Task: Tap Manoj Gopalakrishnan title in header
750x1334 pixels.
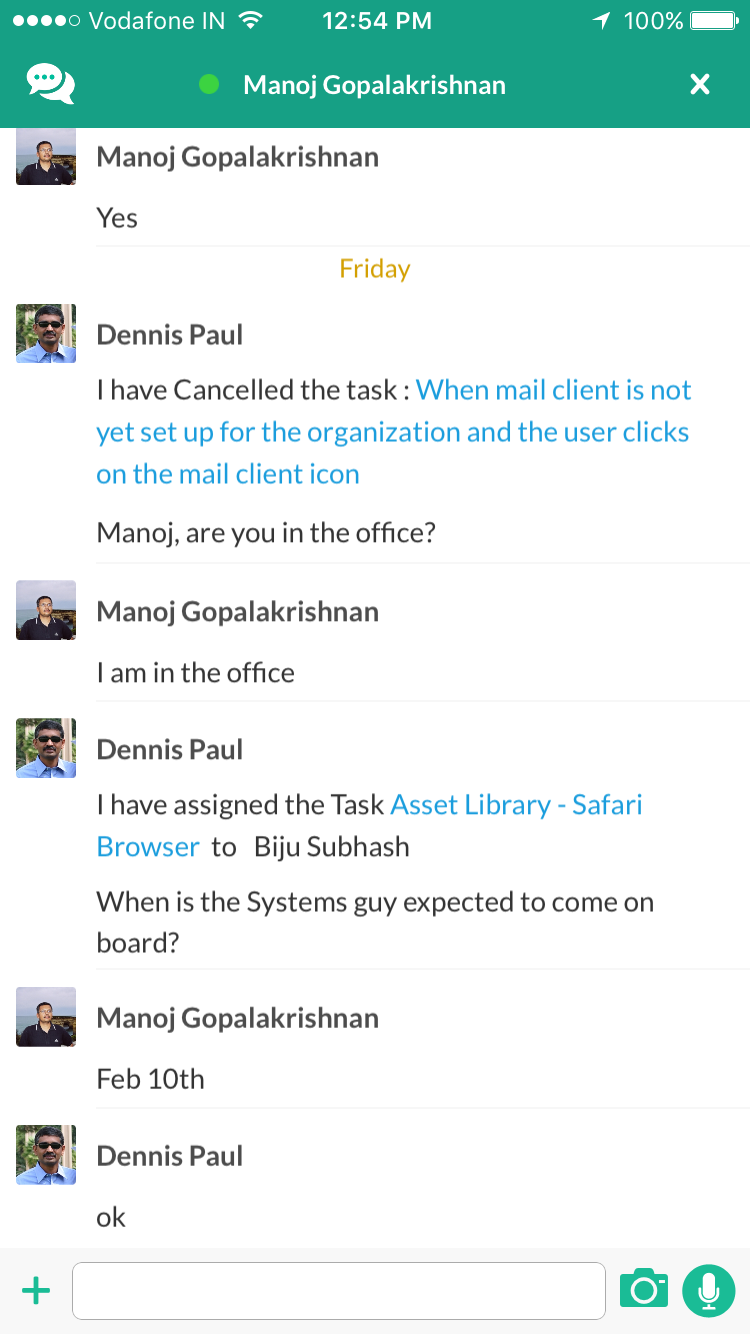Action: click(374, 85)
